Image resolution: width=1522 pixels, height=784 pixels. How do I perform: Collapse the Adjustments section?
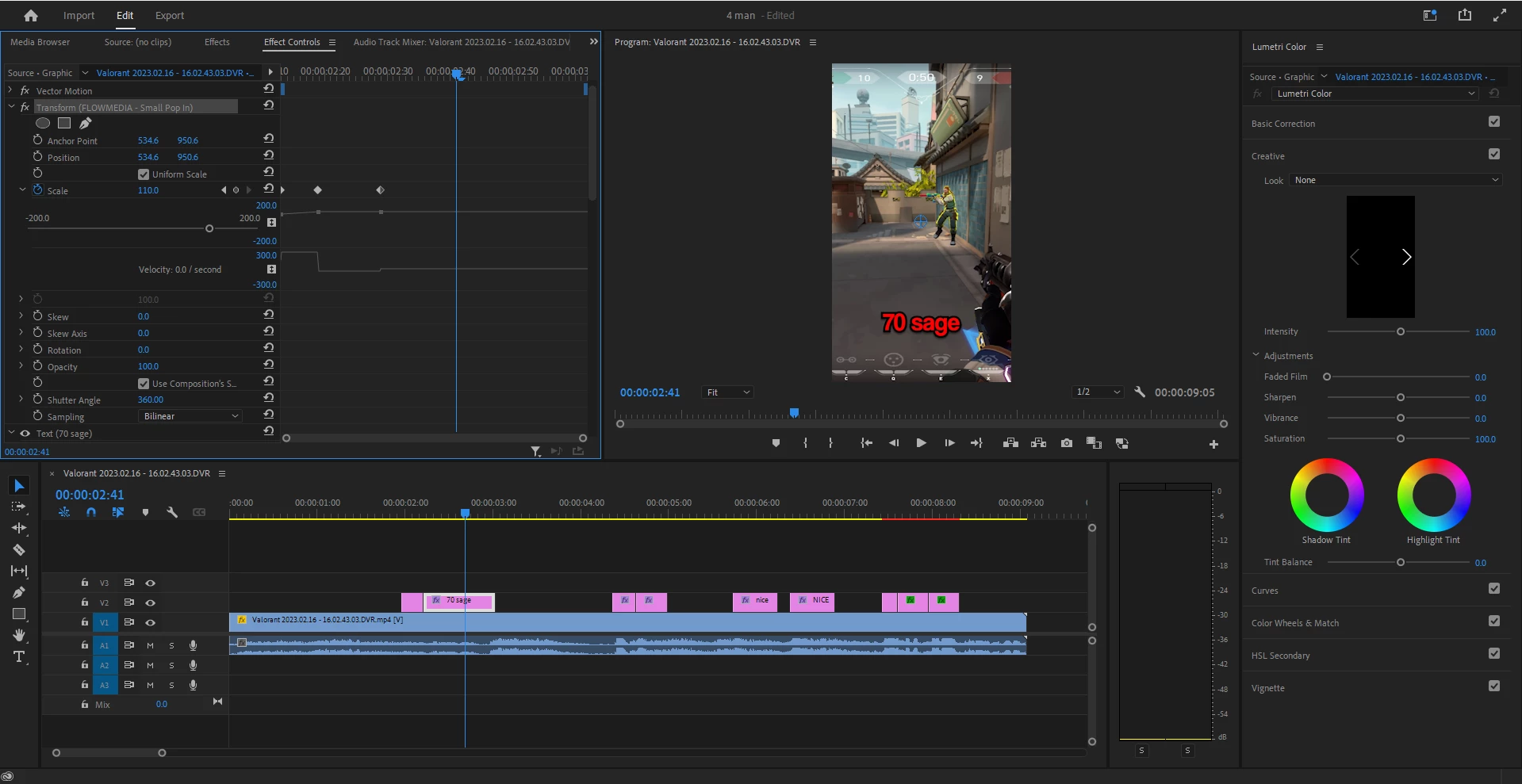point(1256,355)
